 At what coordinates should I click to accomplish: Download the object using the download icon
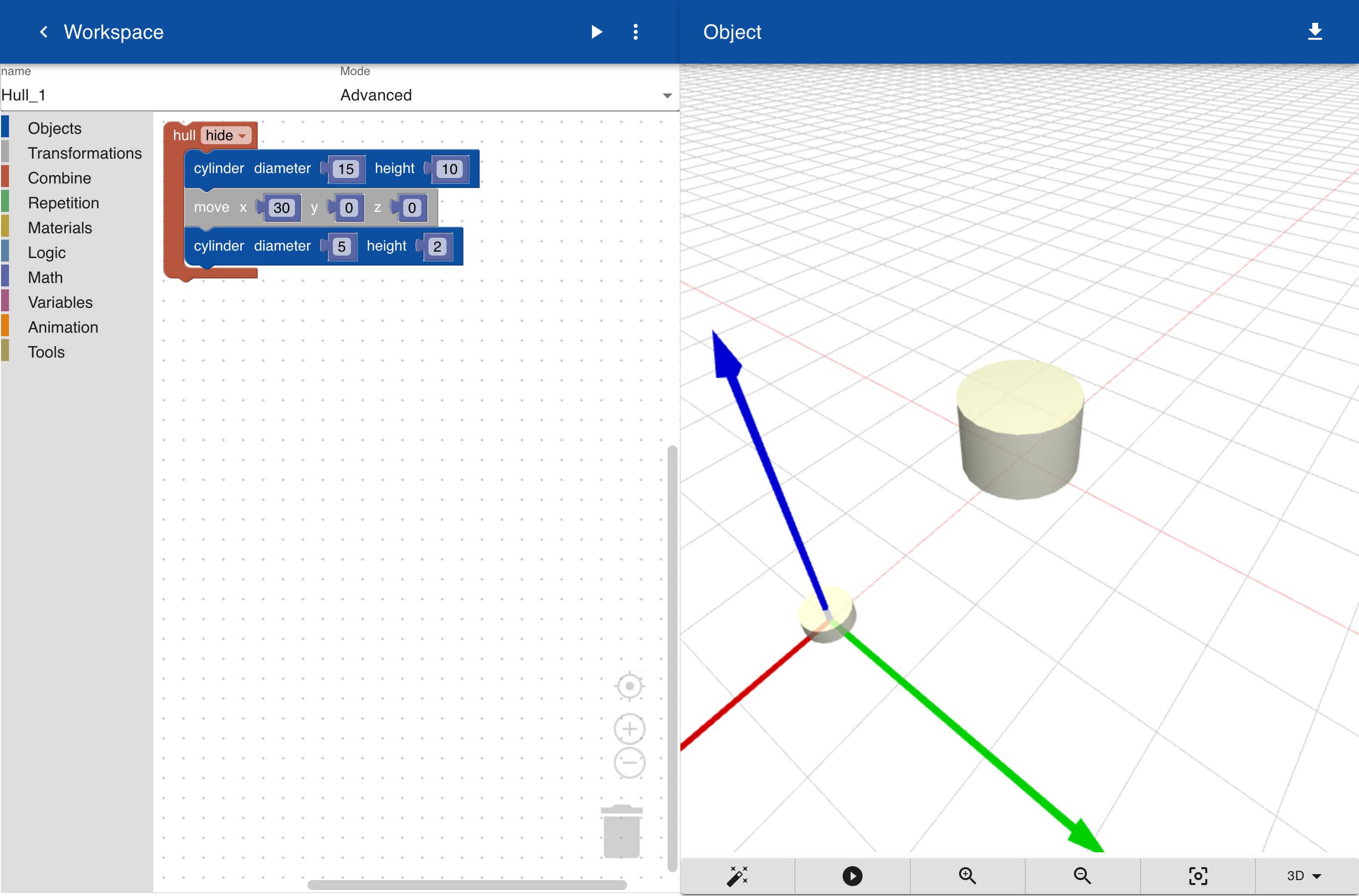point(1315,32)
